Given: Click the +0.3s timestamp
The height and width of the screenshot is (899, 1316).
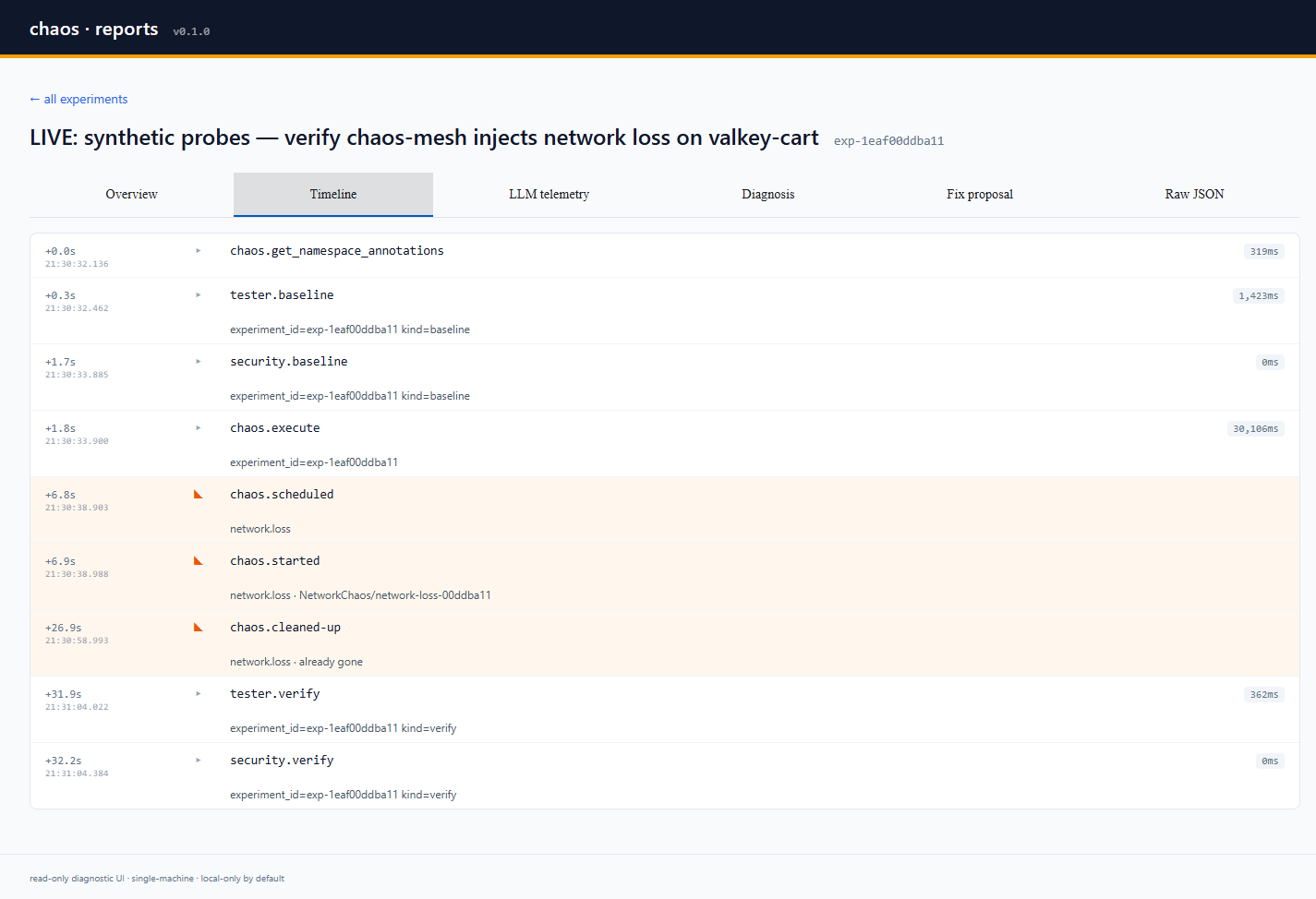Looking at the screenshot, I should pyautogui.click(x=61, y=295).
